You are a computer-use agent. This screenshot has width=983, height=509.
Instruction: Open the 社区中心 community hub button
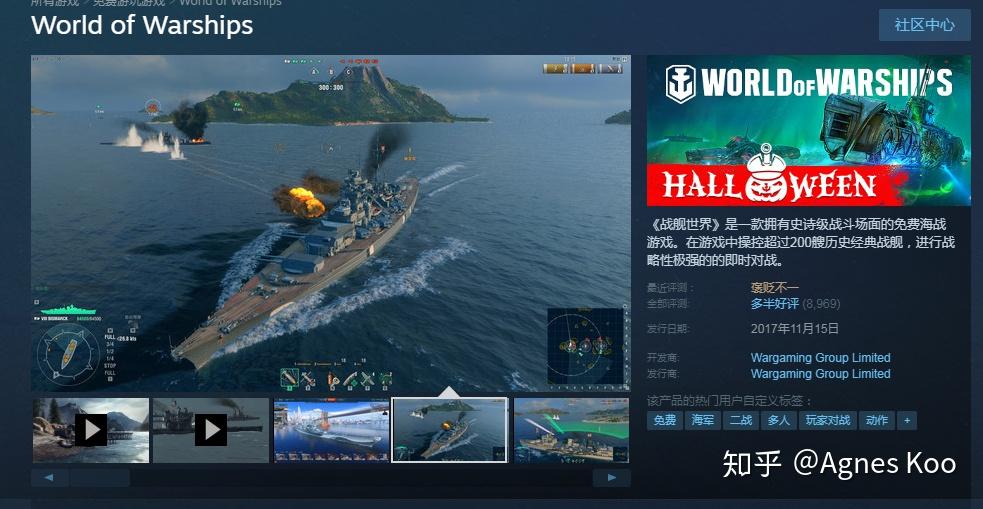925,25
